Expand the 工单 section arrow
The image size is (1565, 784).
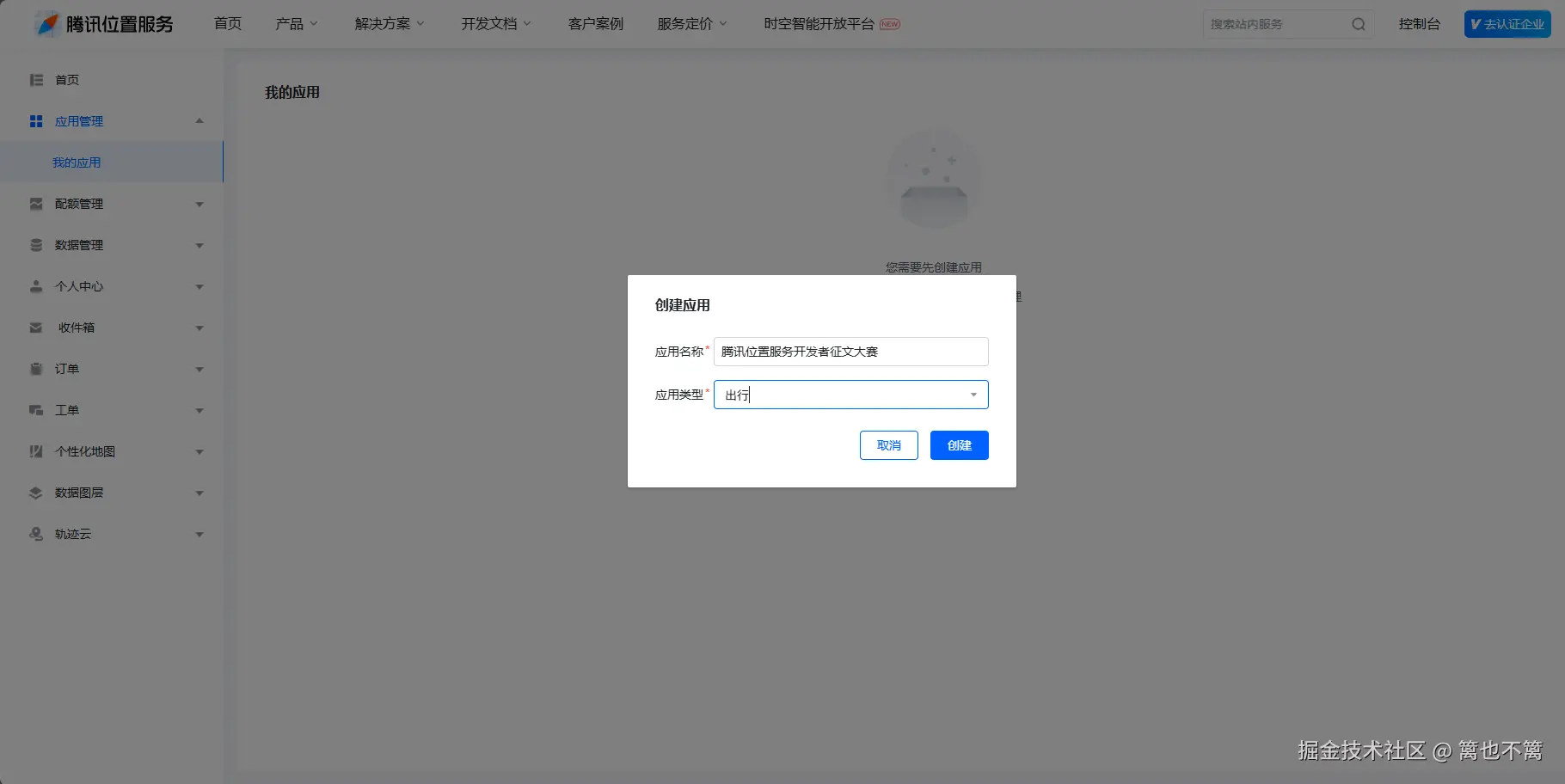pos(199,411)
